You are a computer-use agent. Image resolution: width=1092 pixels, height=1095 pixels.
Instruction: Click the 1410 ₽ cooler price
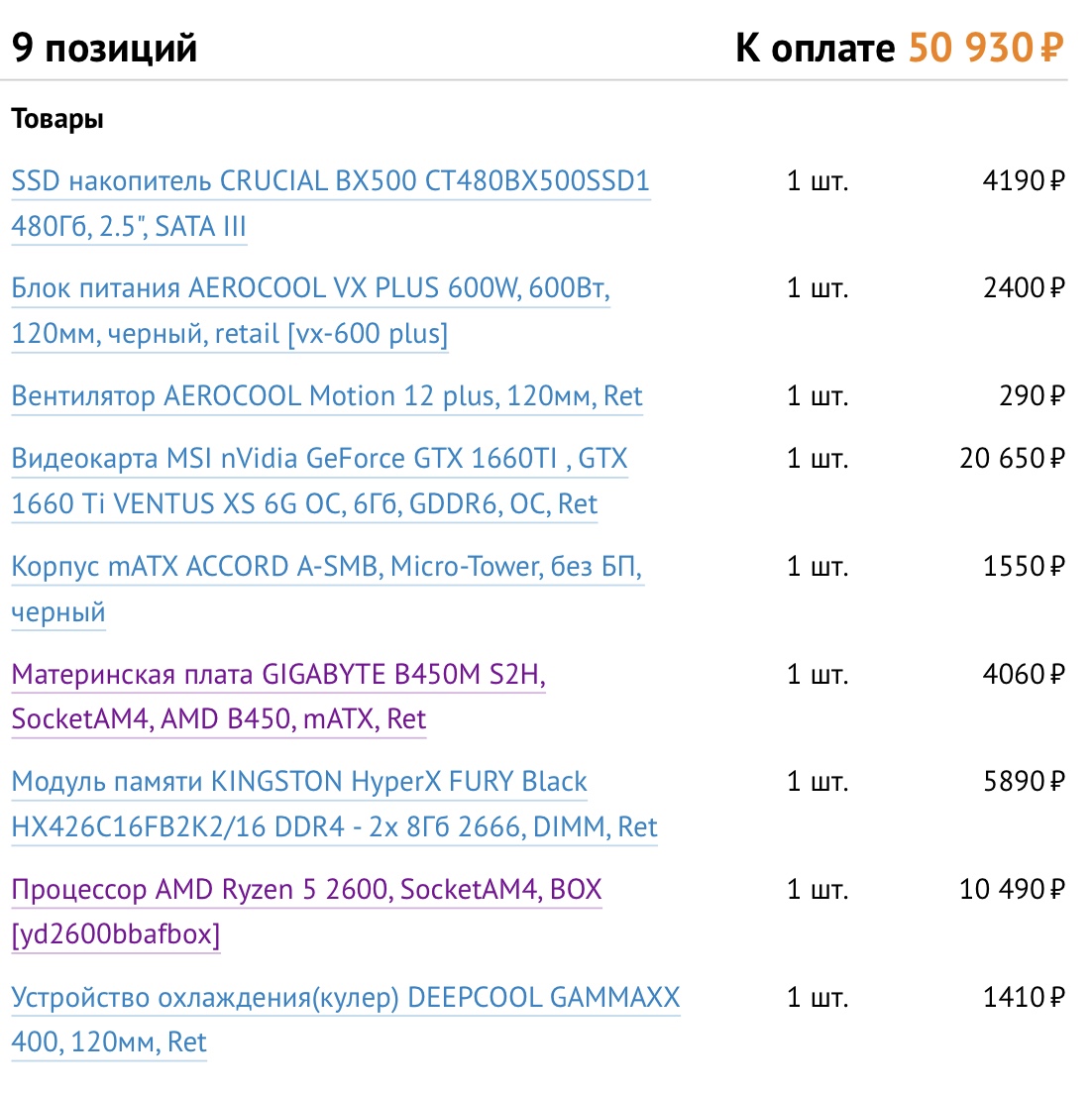pyautogui.click(x=1023, y=997)
